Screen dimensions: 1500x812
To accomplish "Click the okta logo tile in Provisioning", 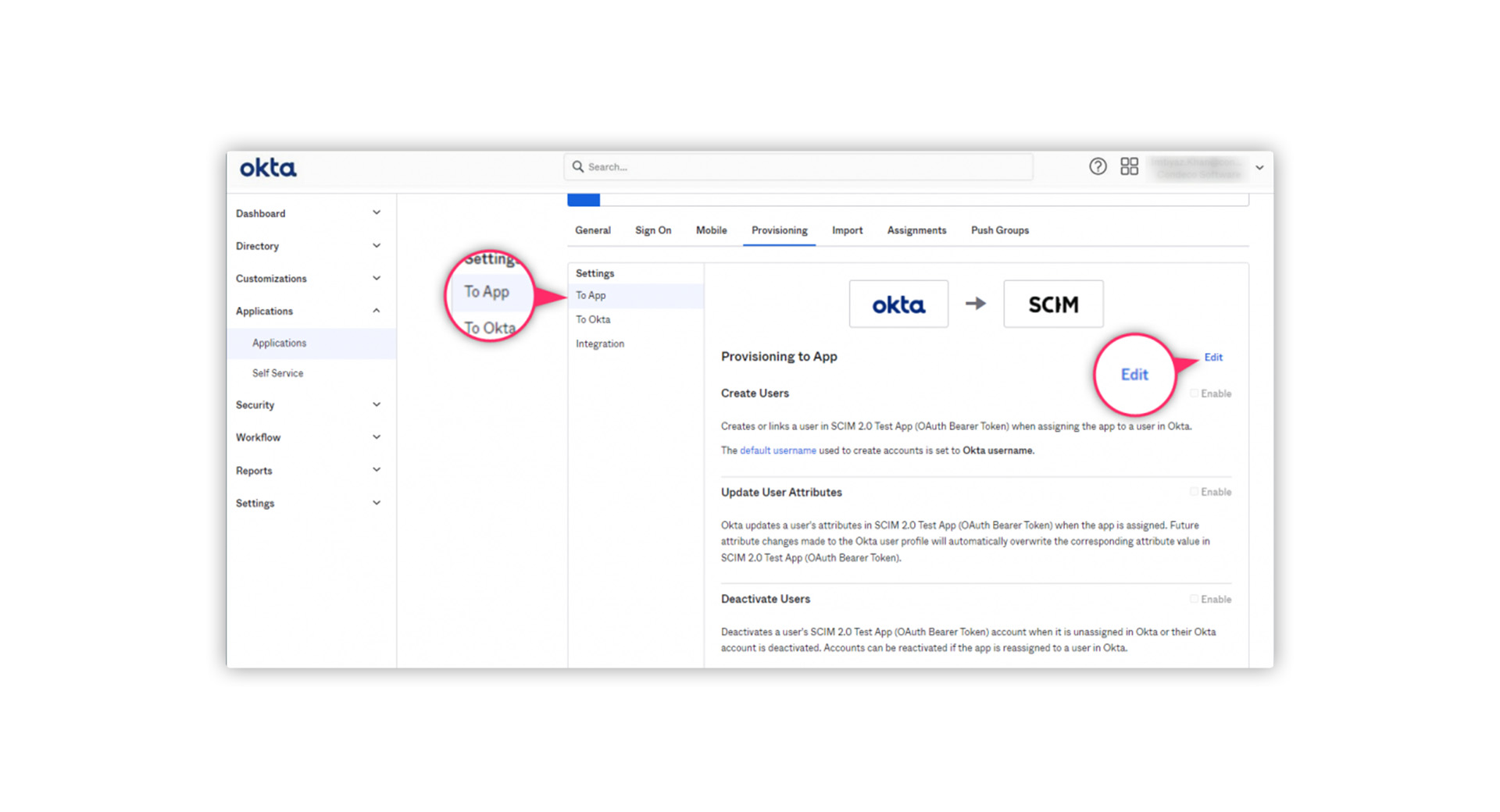I will tap(898, 304).
